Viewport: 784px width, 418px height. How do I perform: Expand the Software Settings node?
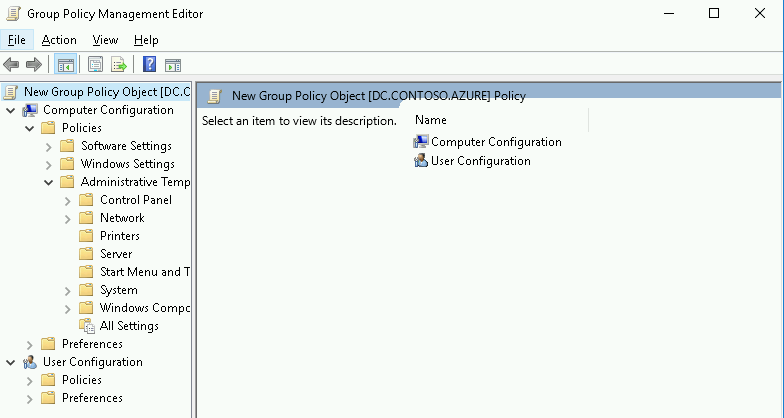point(48,146)
